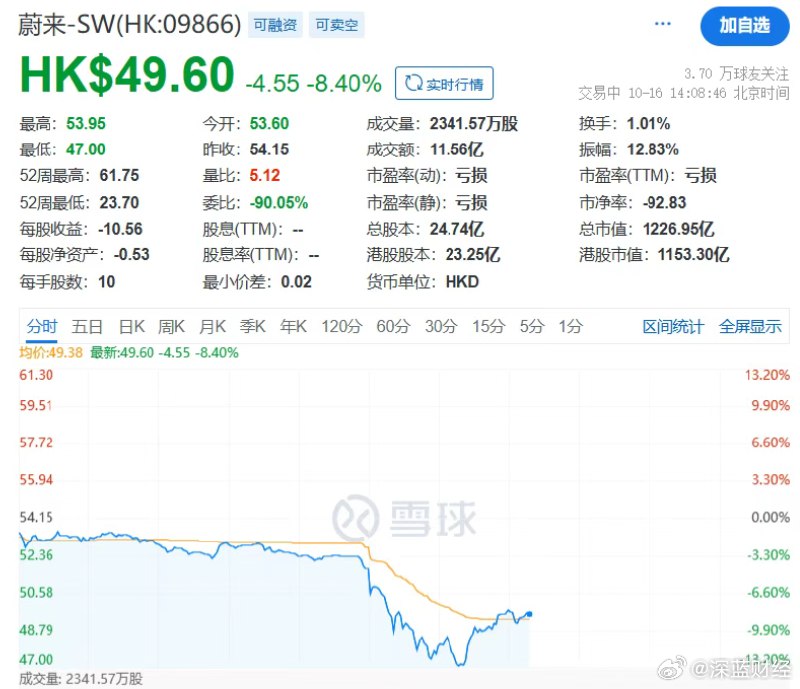800x689 pixels.
Task: Click the current price HK$49.60
Action: [127, 75]
